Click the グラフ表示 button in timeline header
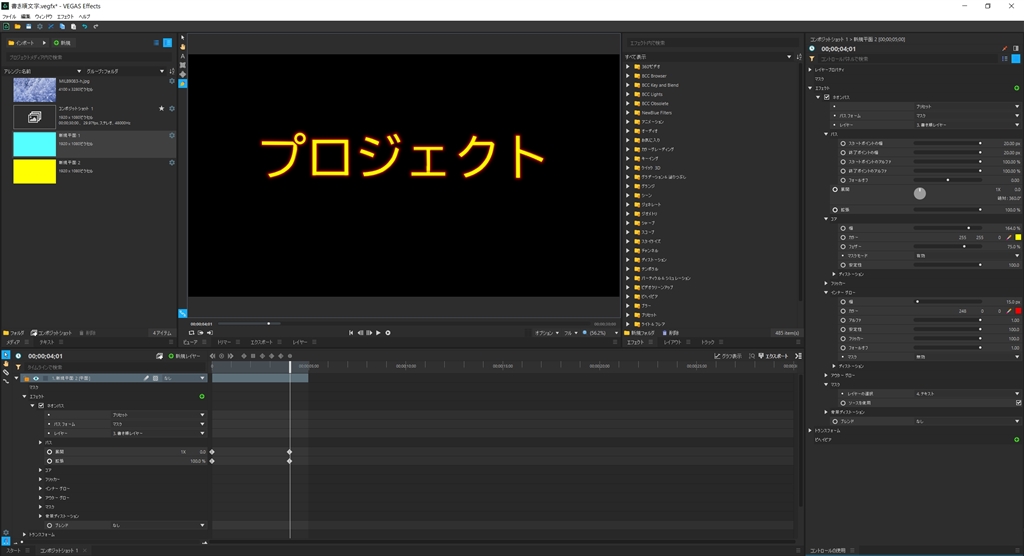 728,356
